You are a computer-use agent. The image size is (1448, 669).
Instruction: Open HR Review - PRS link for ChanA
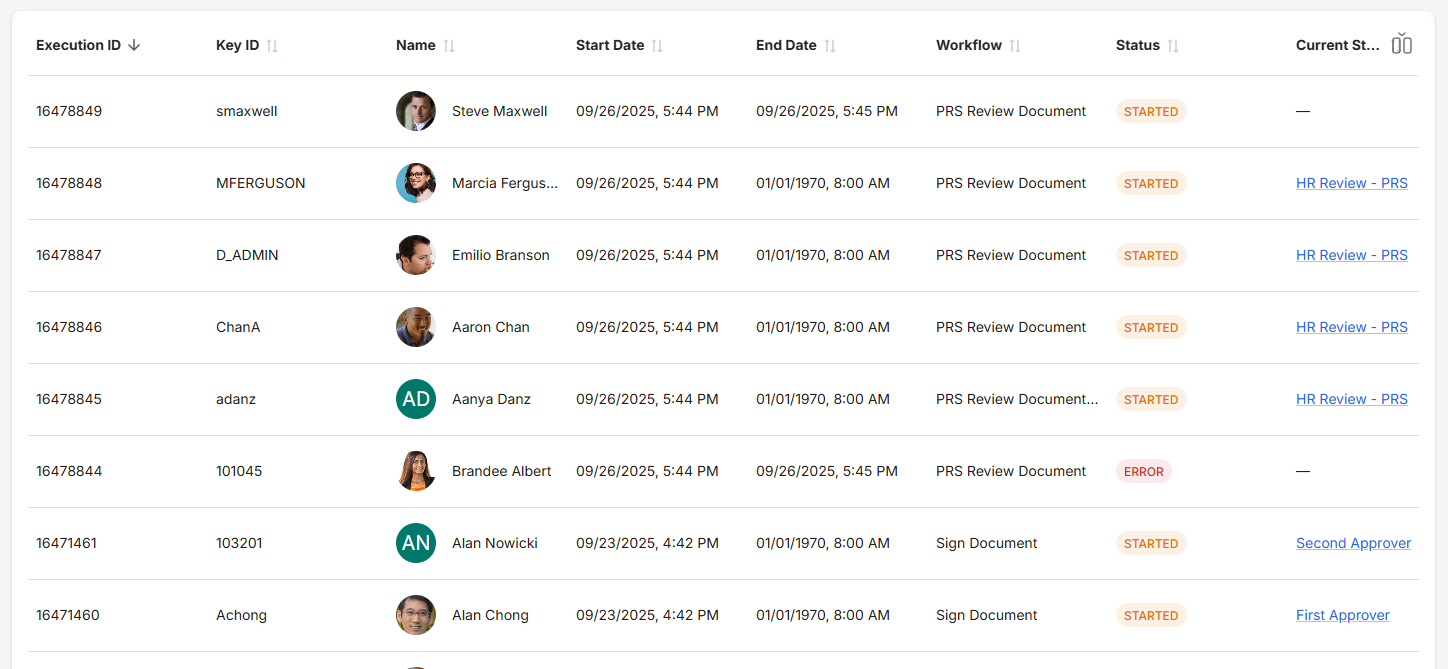coord(1351,327)
